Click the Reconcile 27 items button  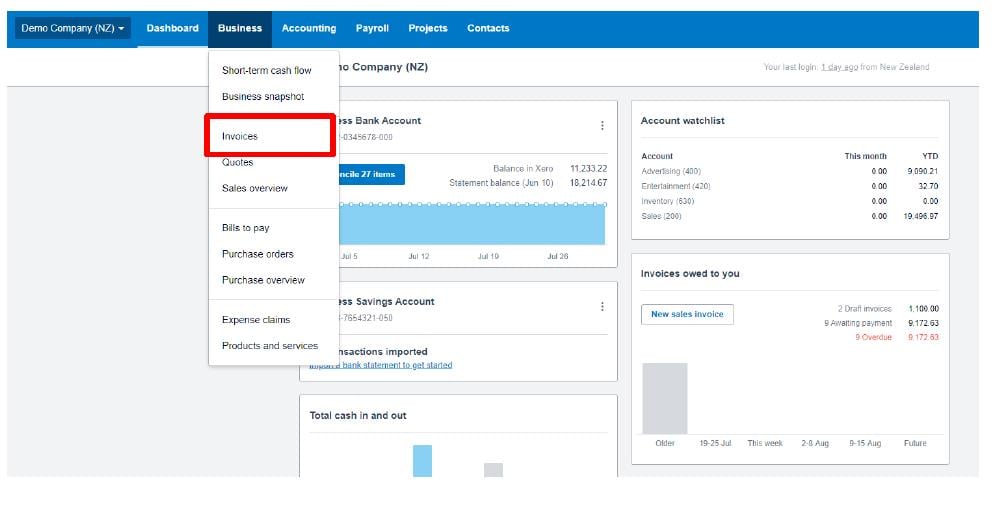tap(372, 175)
